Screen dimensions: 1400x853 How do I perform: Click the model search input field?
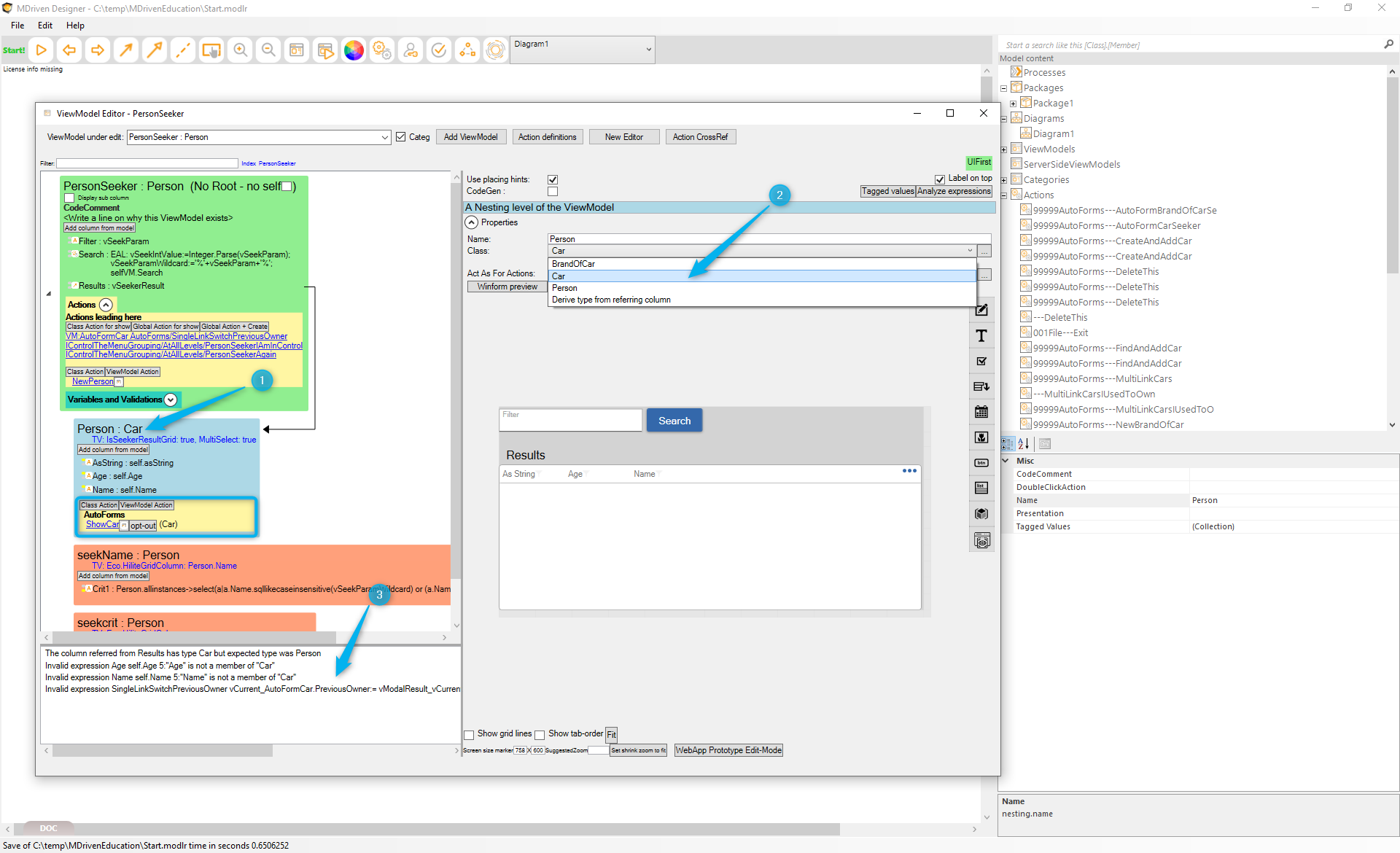click(x=1189, y=45)
